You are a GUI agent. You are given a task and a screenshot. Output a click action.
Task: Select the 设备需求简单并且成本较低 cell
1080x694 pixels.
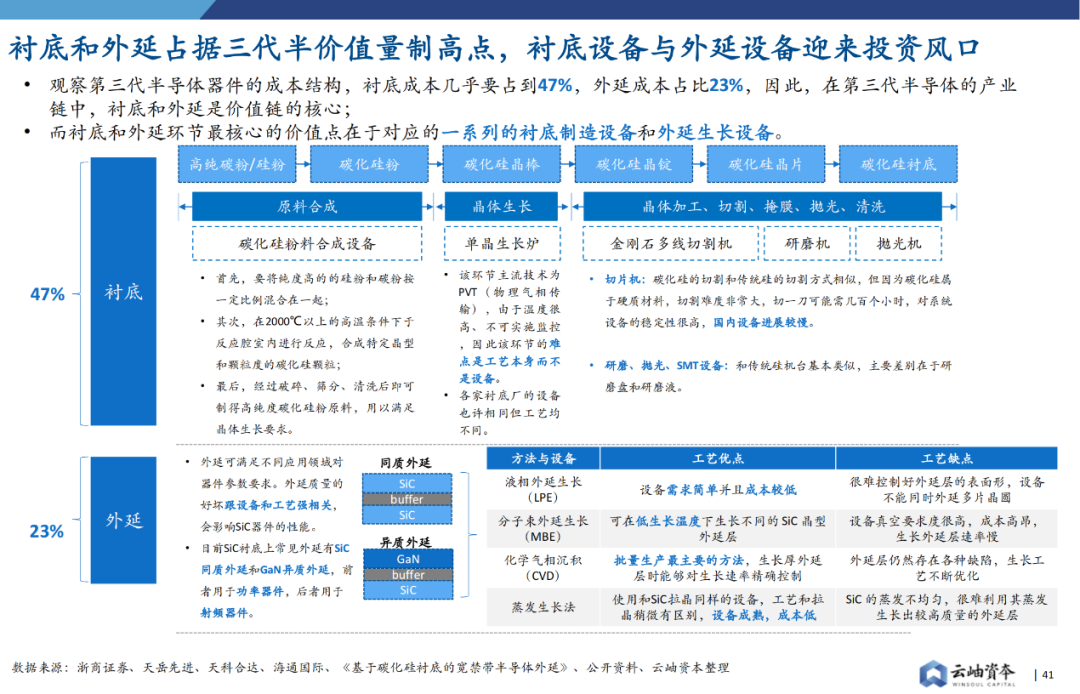click(x=718, y=490)
